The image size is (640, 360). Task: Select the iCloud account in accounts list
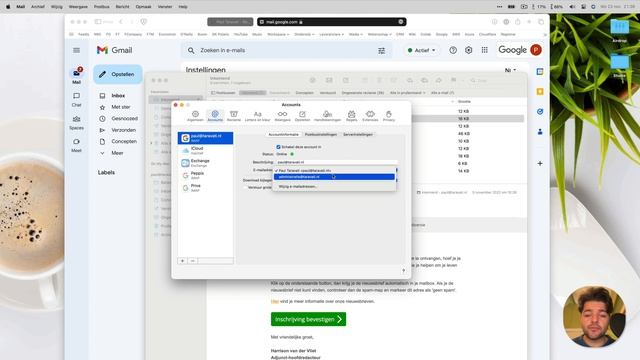(206, 150)
